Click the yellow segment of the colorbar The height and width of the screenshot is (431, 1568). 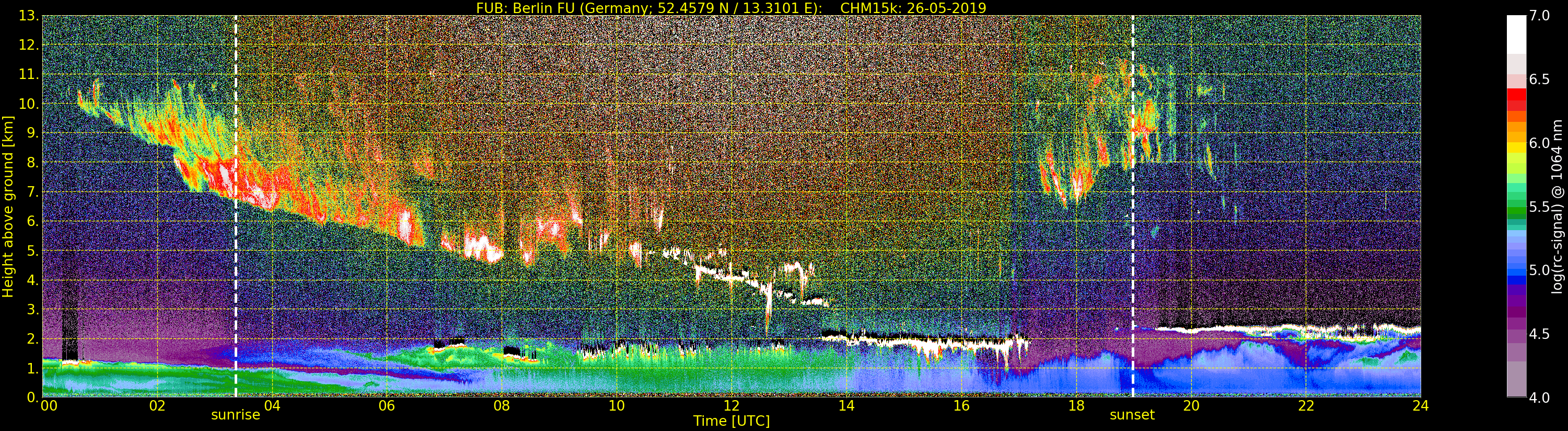(x=1516, y=148)
